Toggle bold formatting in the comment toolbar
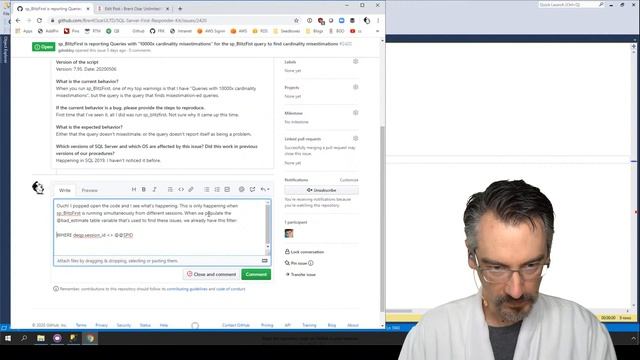The width and height of the screenshot is (640, 360). (144, 189)
